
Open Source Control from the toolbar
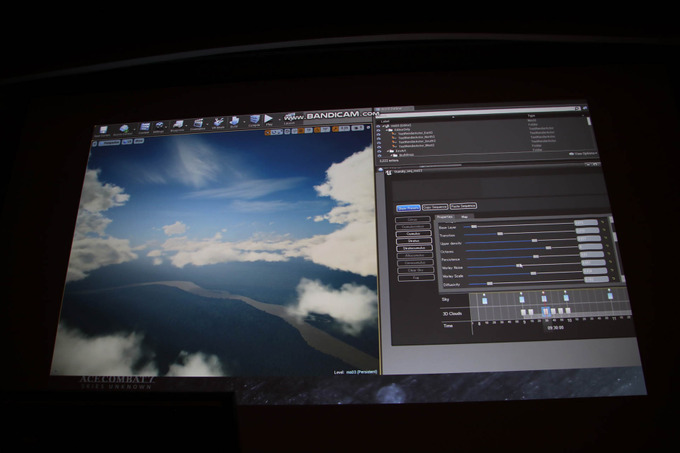click(x=124, y=128)
